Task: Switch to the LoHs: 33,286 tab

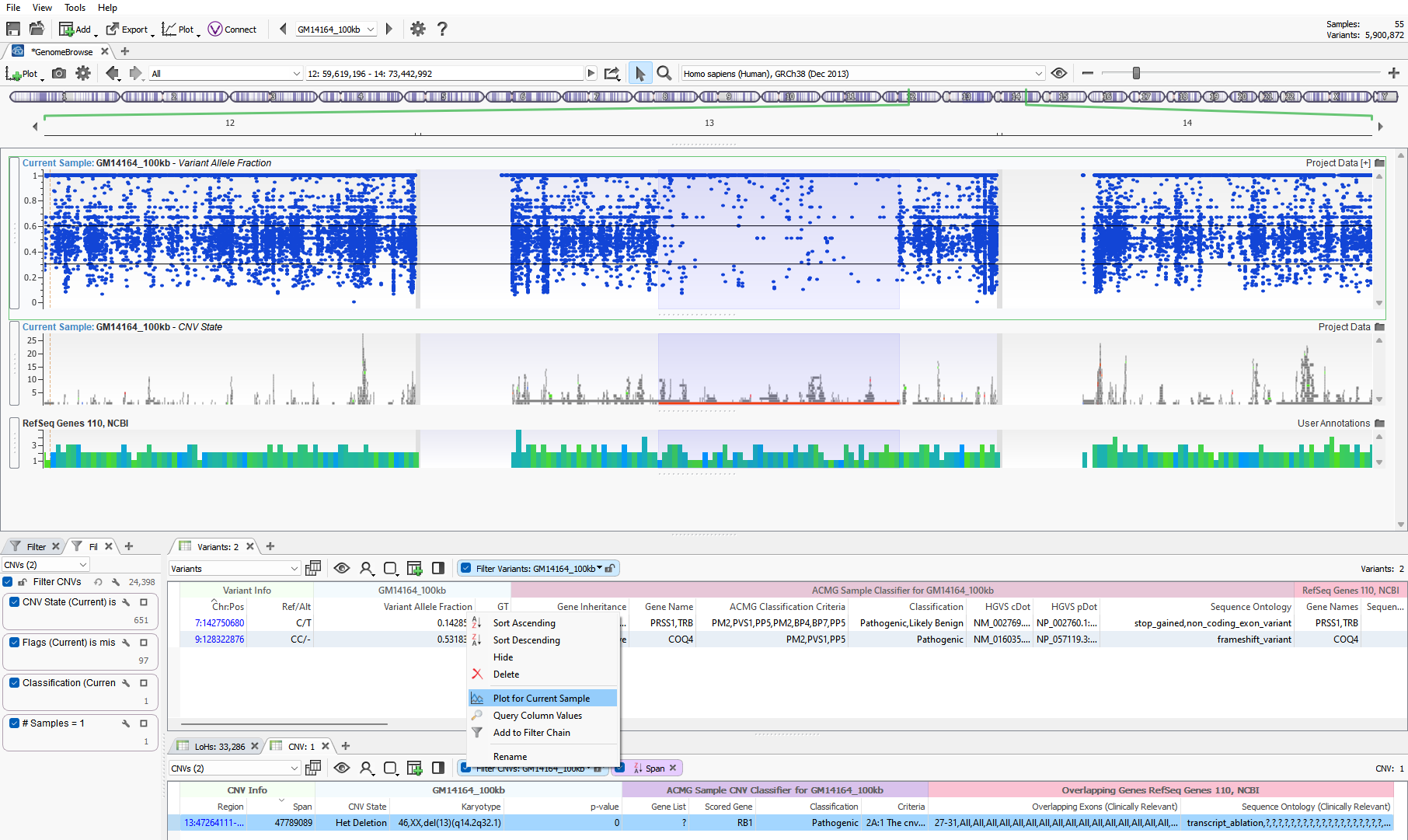Action: click(219, 747)
